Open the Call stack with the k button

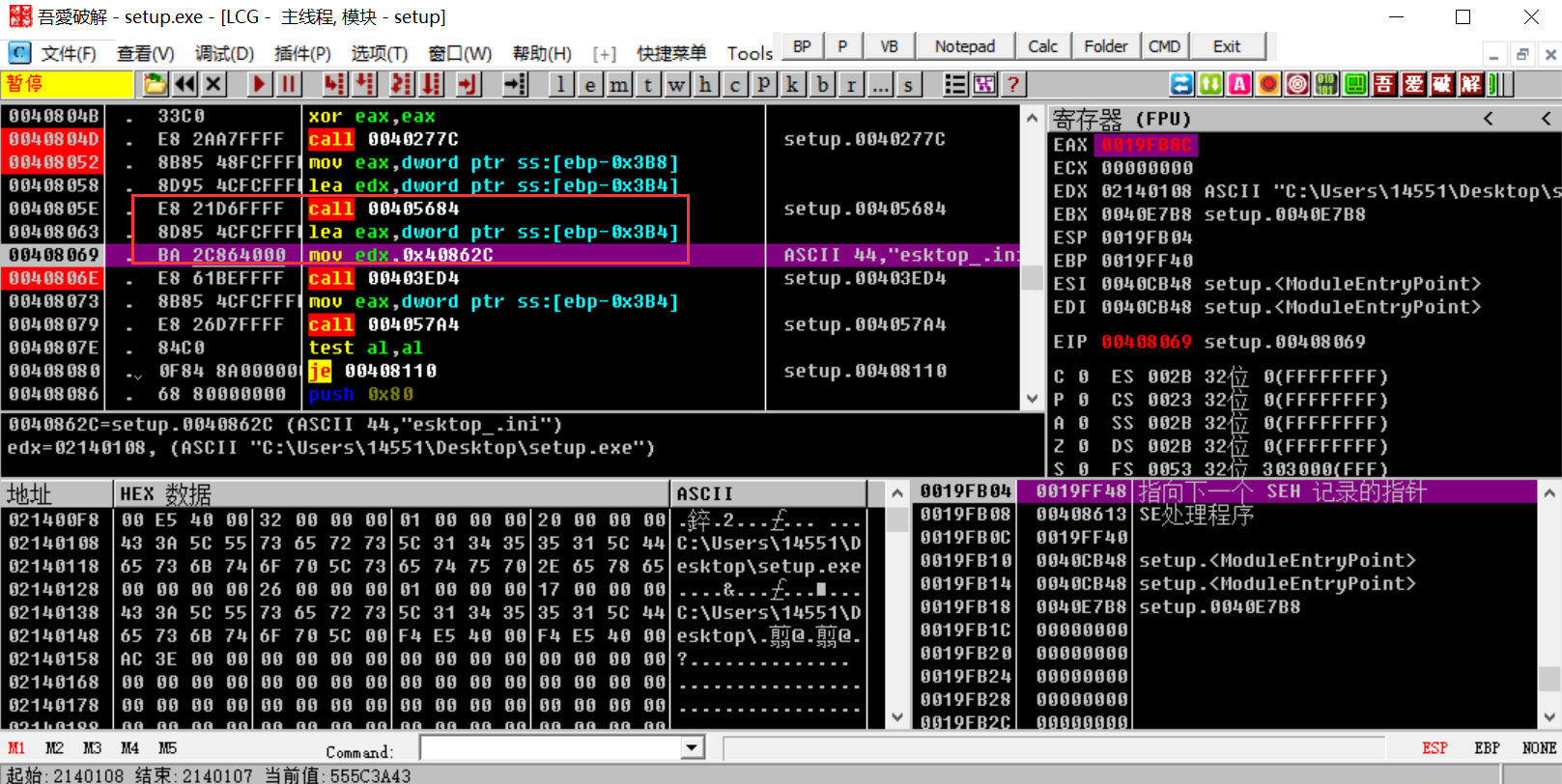coord(793,85)
